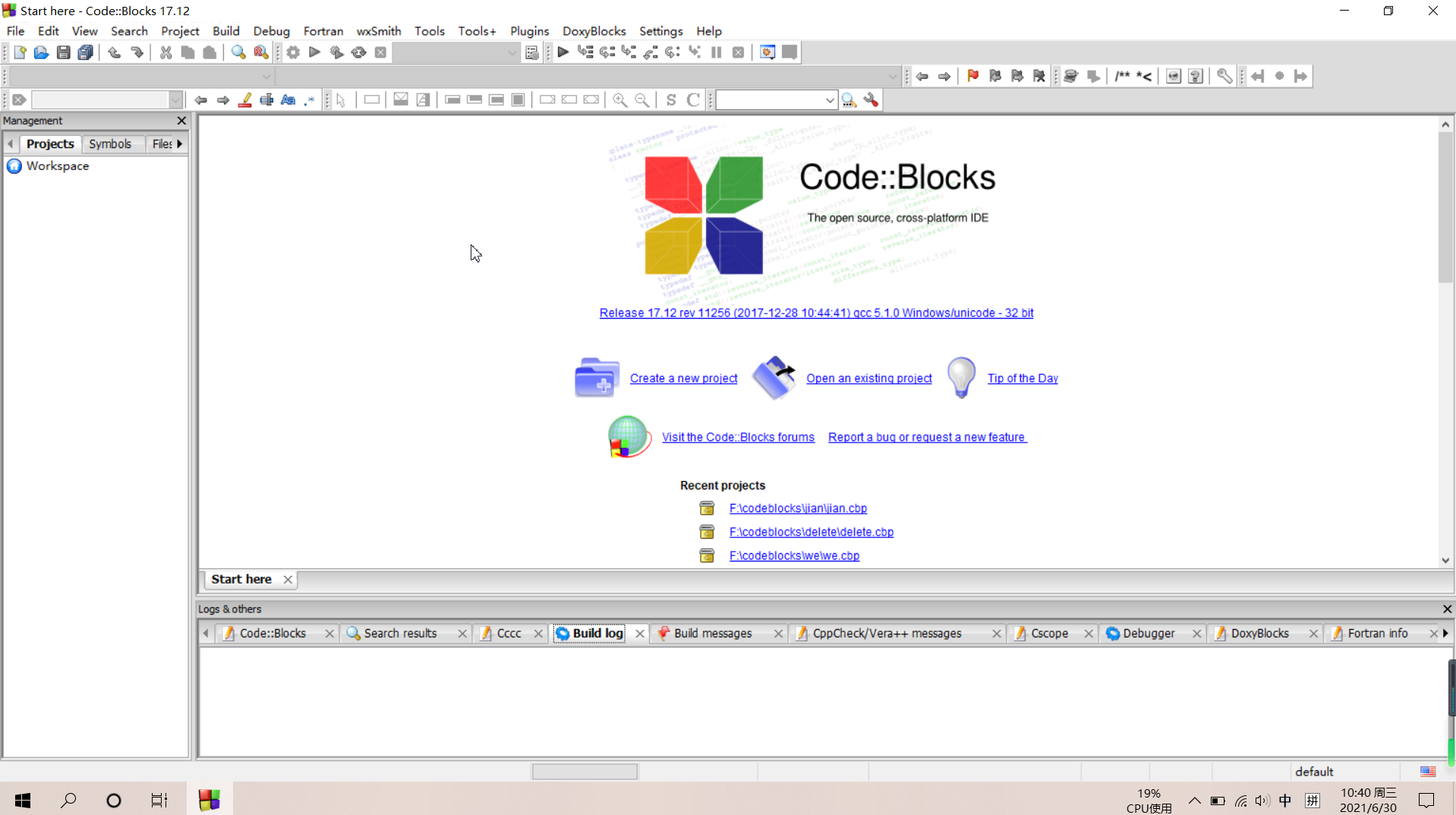This screenshot has height=815, width=1456.
Task: Open recent project jian.cbp
Action: [798, 508]
